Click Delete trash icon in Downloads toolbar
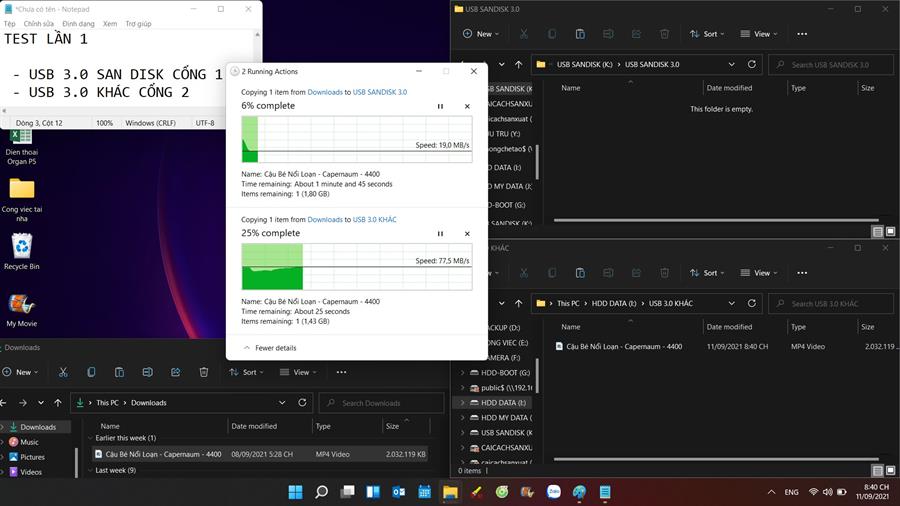The width and height of the screenshot is (900, 506). pos(204,372)
